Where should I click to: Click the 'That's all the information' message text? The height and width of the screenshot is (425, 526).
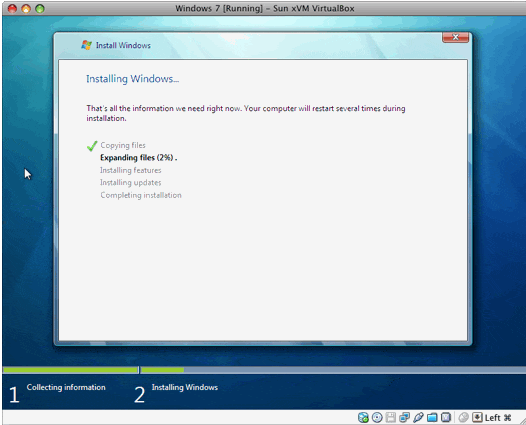click(246, 113)
